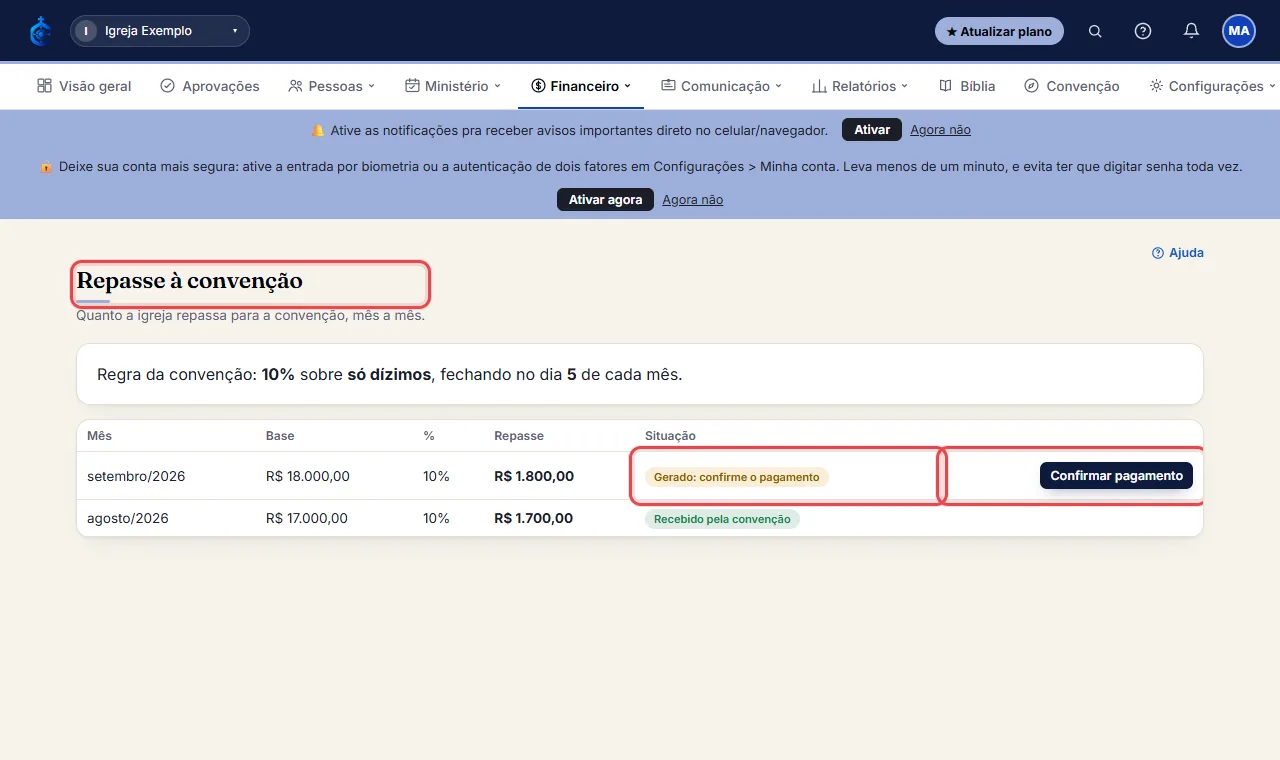This screenshot has width=1280, height=760.
Task: Open the Aprovações tab
Action: (210, 86)
